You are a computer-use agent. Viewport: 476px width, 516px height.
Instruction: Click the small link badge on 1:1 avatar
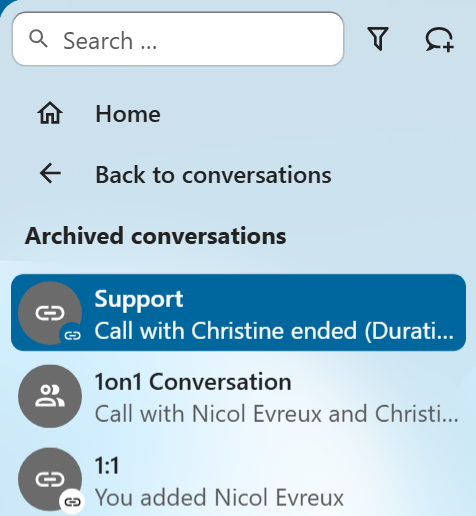coord(72,502)
